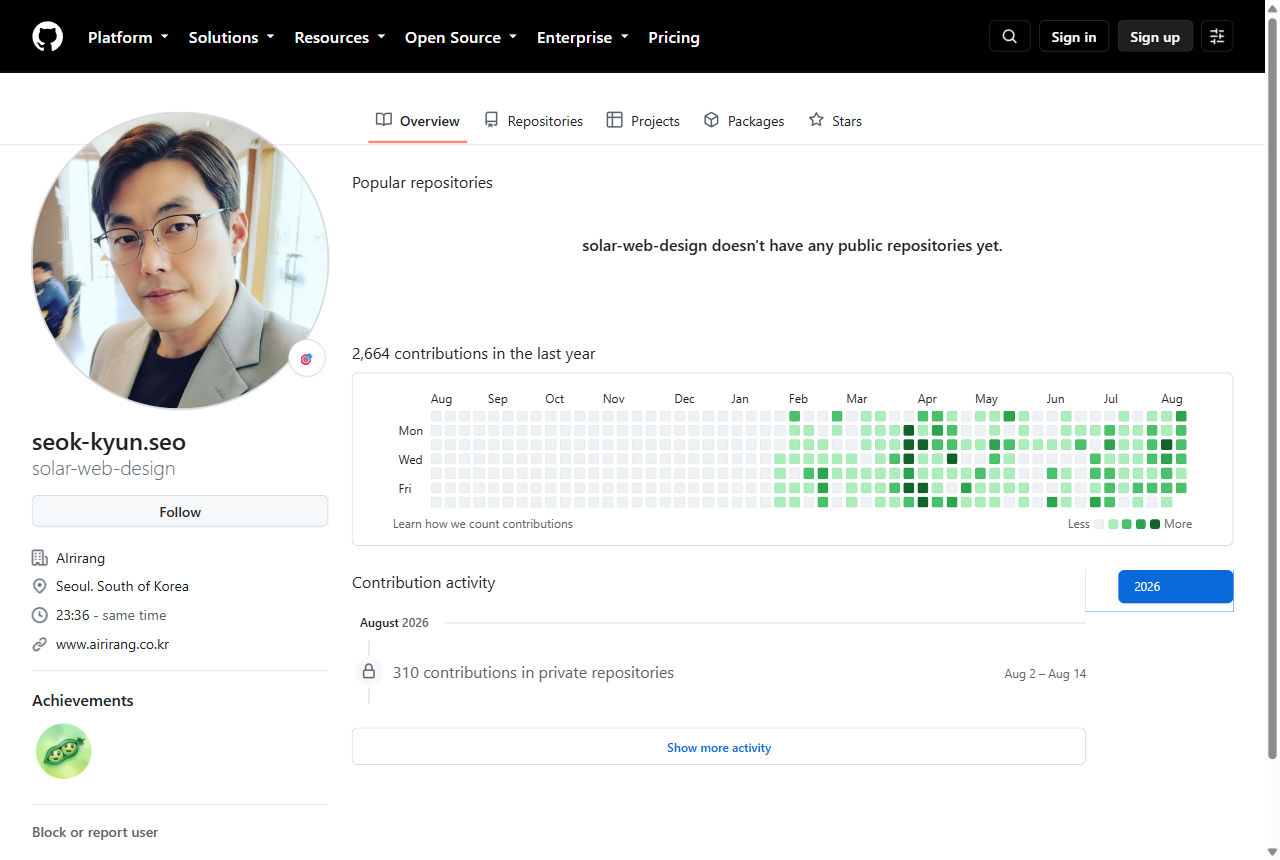1280x860 pixels.
Task: Click the page vertical scrollbar
Action: [x=1272, y=390]
